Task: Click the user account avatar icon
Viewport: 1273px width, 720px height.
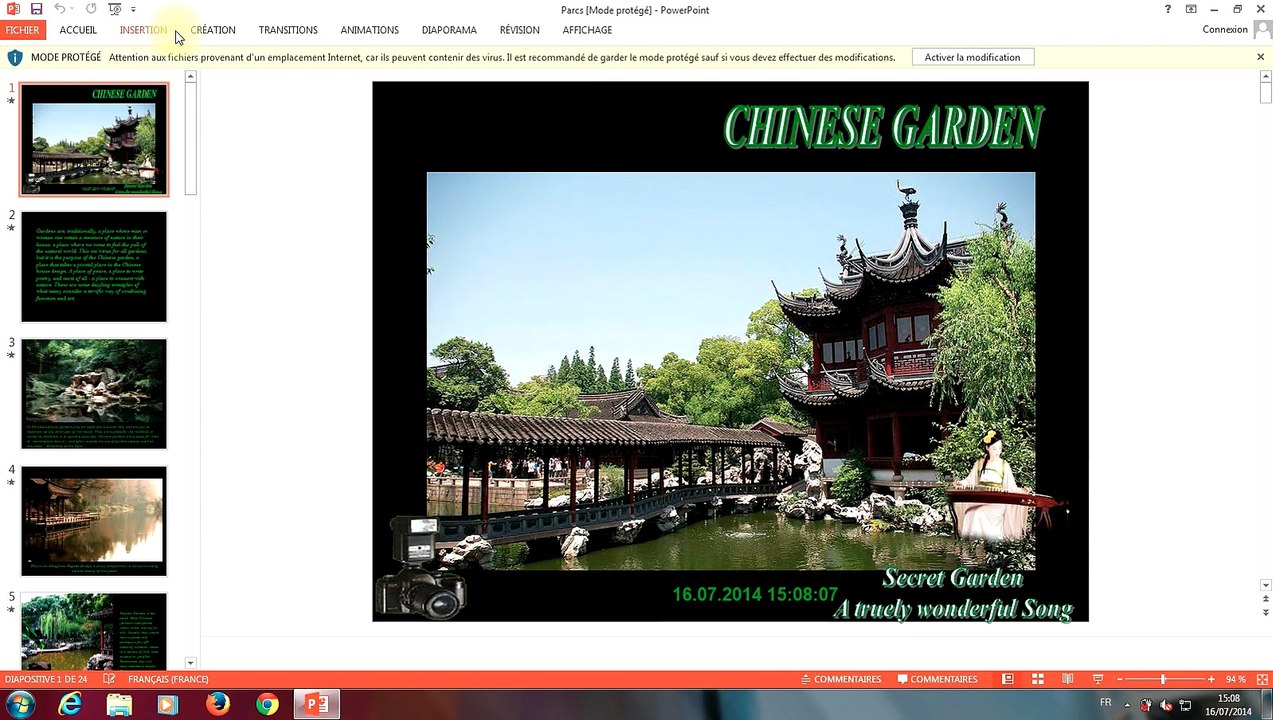Action: coord(1261,30)
